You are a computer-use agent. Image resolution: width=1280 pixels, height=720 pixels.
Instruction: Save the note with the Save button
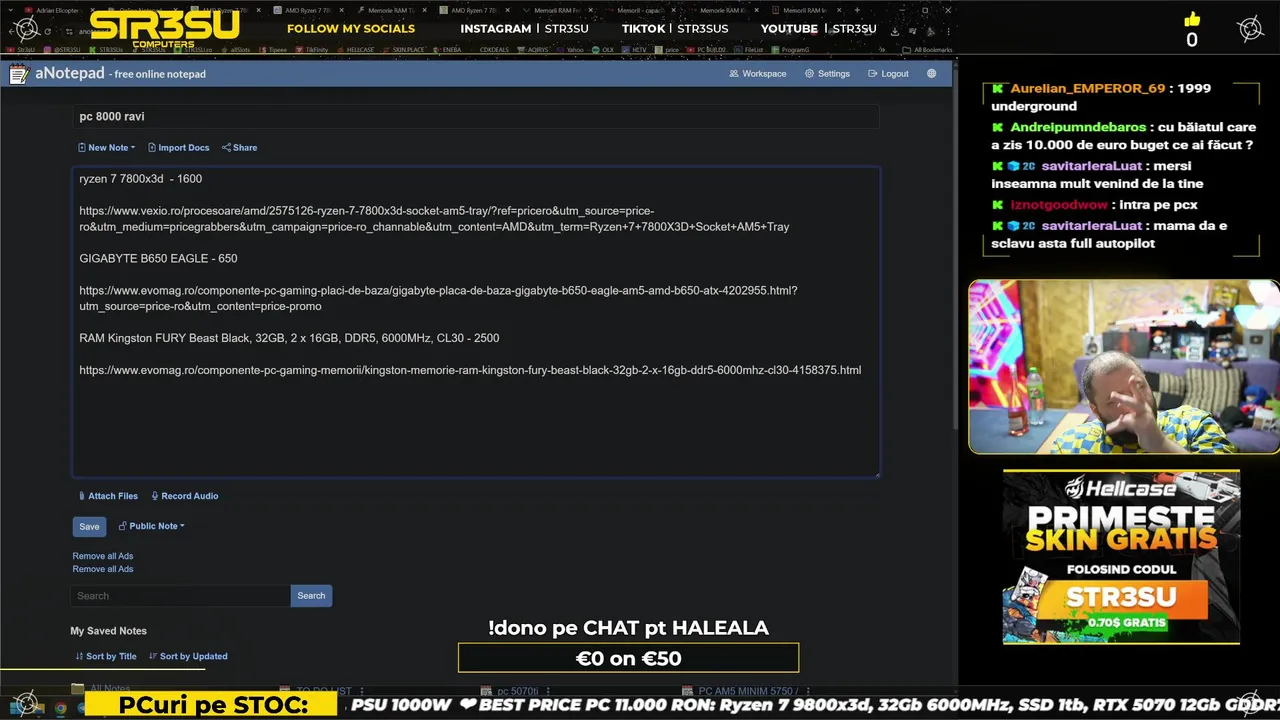point(89,527)
